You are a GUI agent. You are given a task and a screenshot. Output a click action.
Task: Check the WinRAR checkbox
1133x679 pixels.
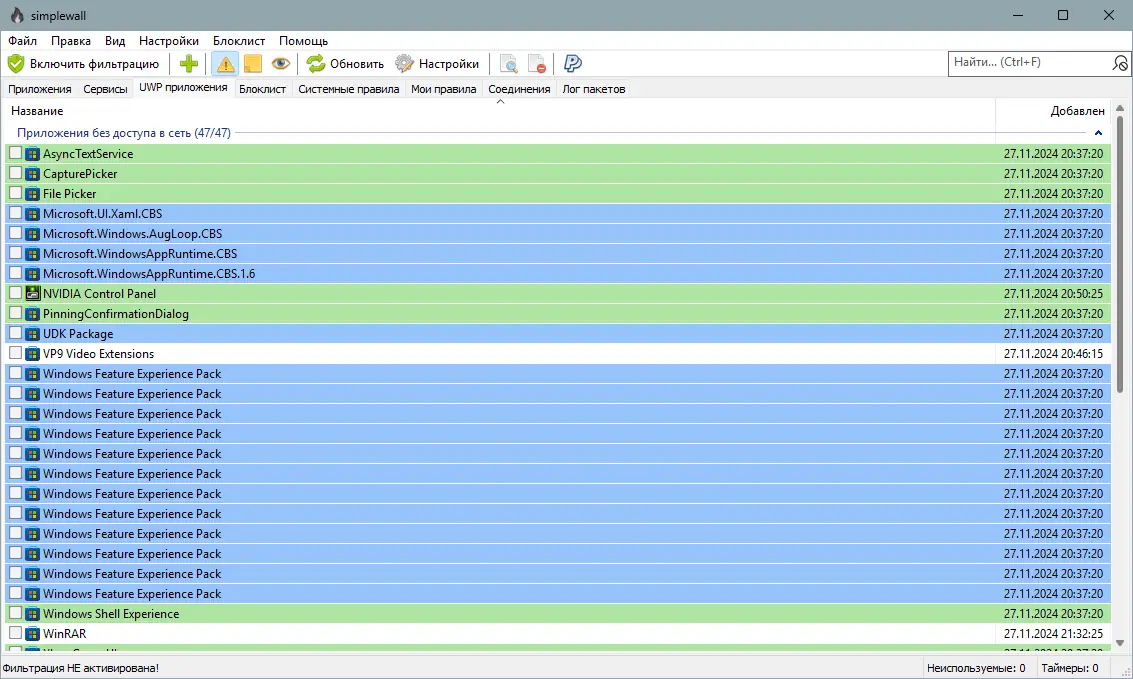click(x=15, y=633)
